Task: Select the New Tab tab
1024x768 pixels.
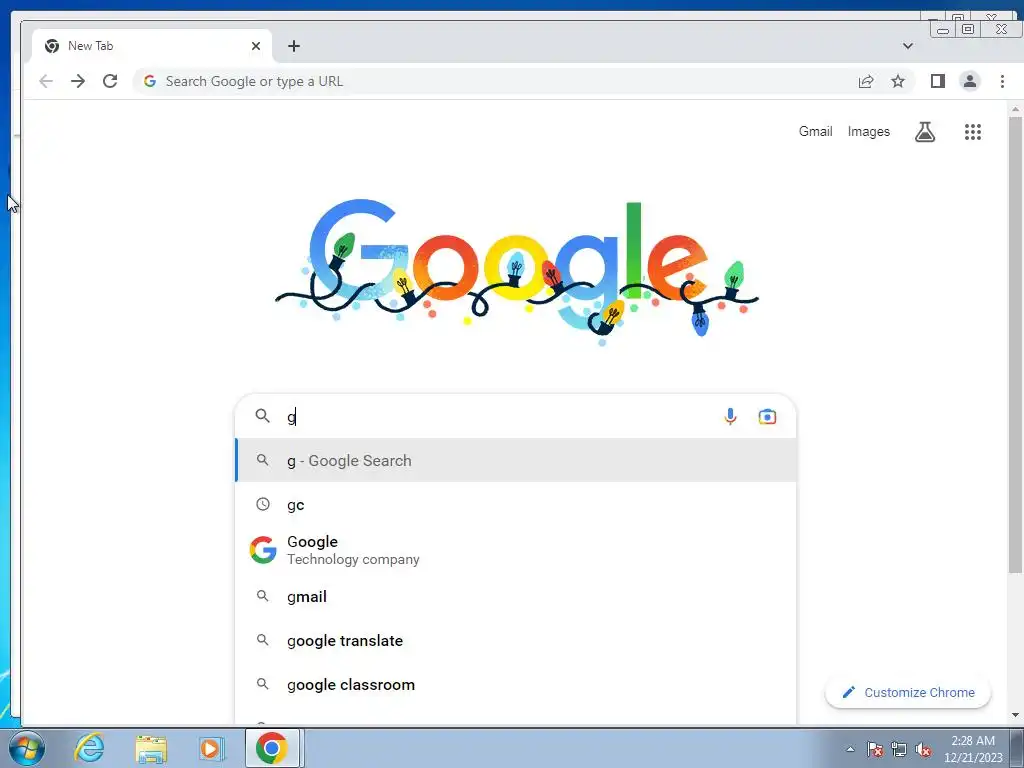Action: [152, 46]
